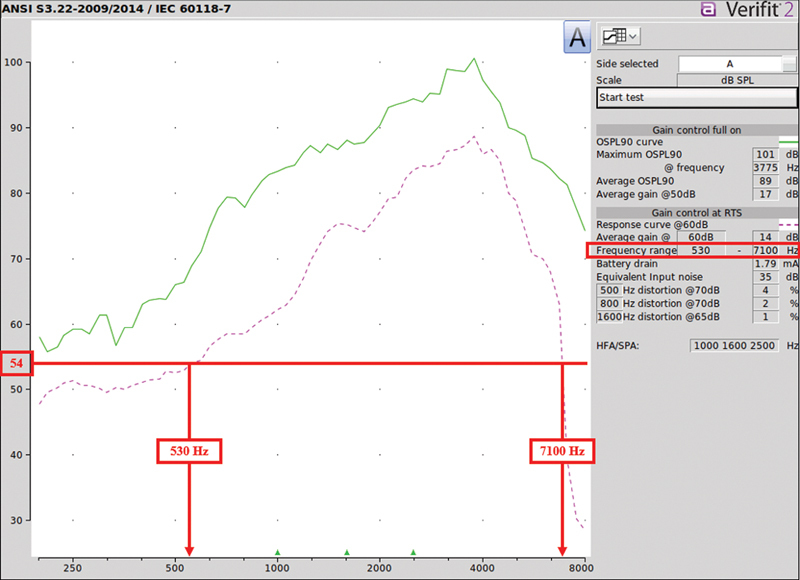This screenshot has height=580, width=800.
Task: Click the Gain control at RTS header
Action: [696, 213]
